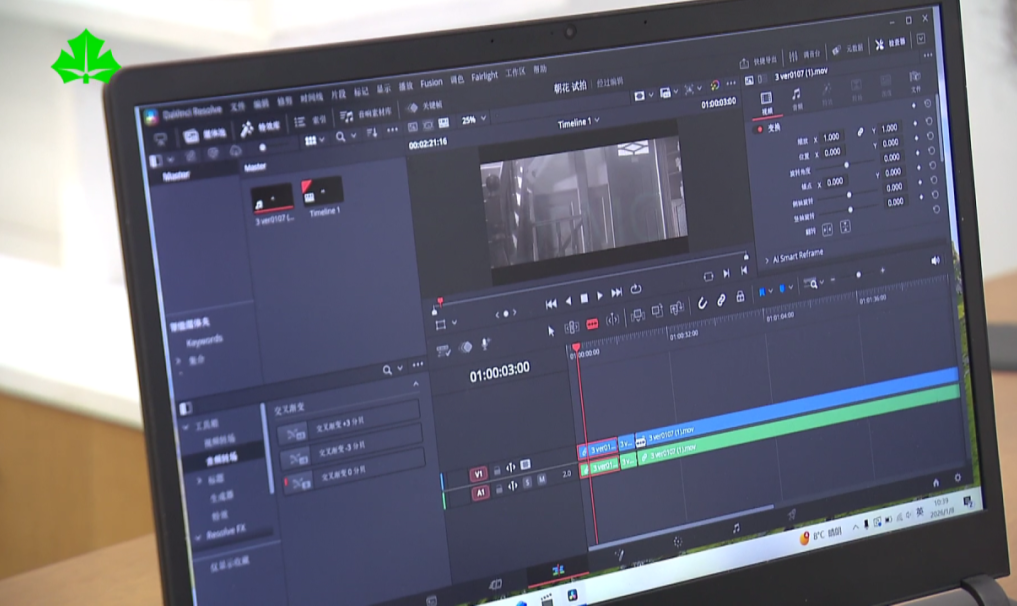Select the arrow Selection tool in timeline toolbar
The height and width of the screenshot is (606, 1017).
(x=551, y=329)
